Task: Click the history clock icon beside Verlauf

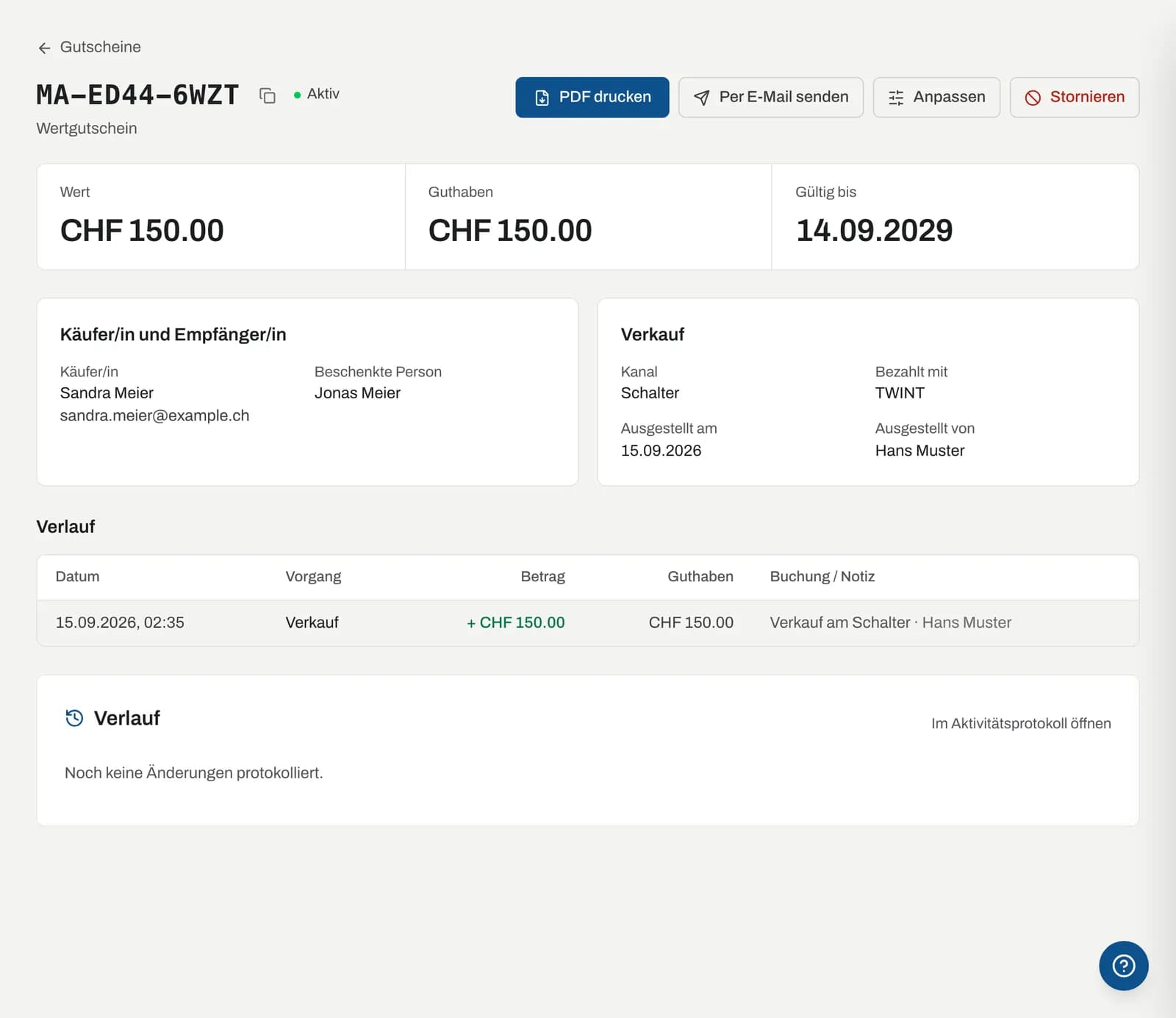Action: click(74, 718)
